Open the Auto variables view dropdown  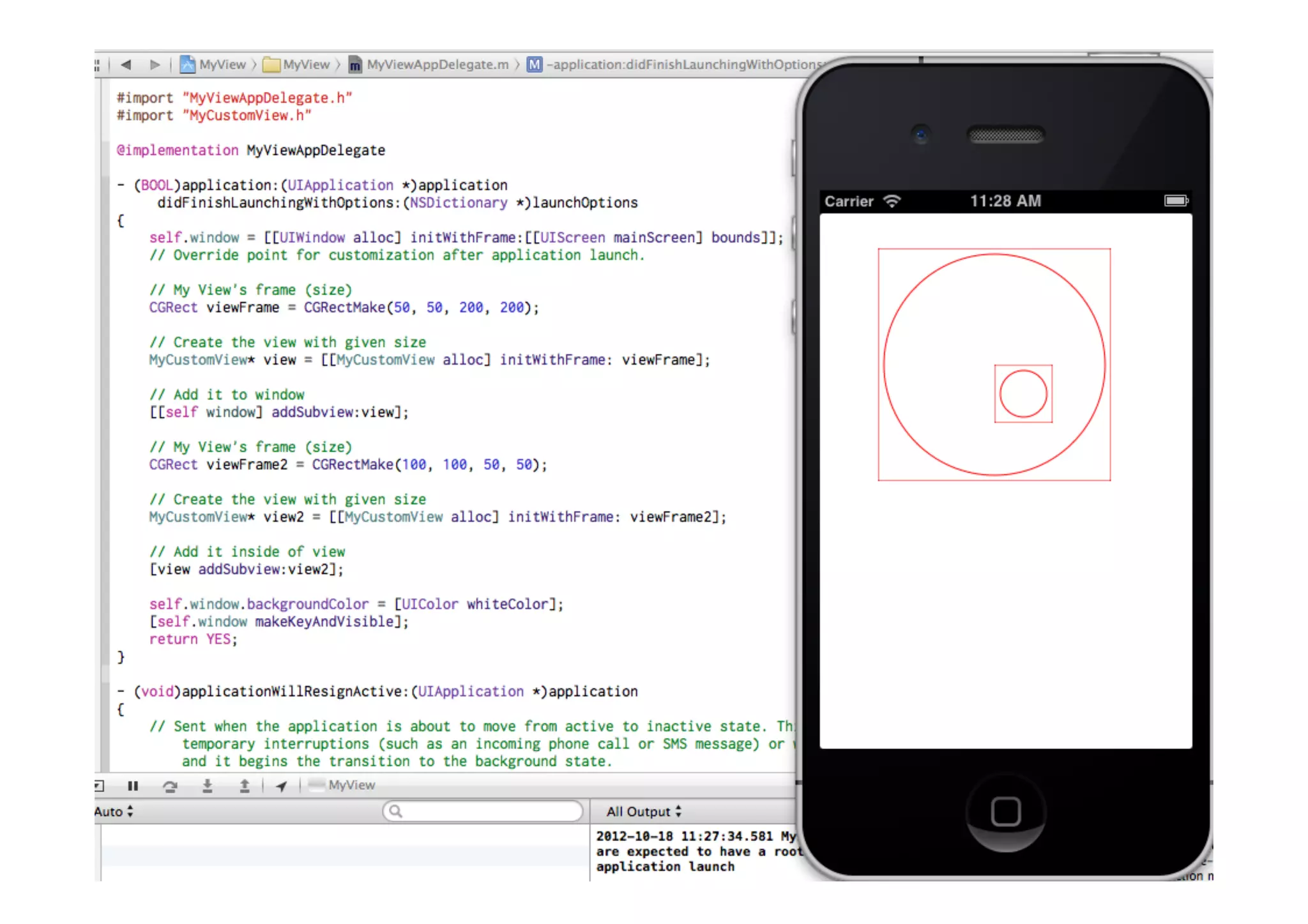tap(114, 812)
